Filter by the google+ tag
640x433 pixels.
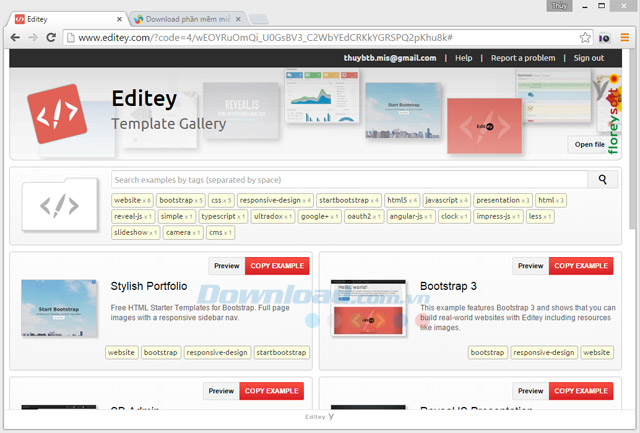pyautogui.click(x=320, y=216)
